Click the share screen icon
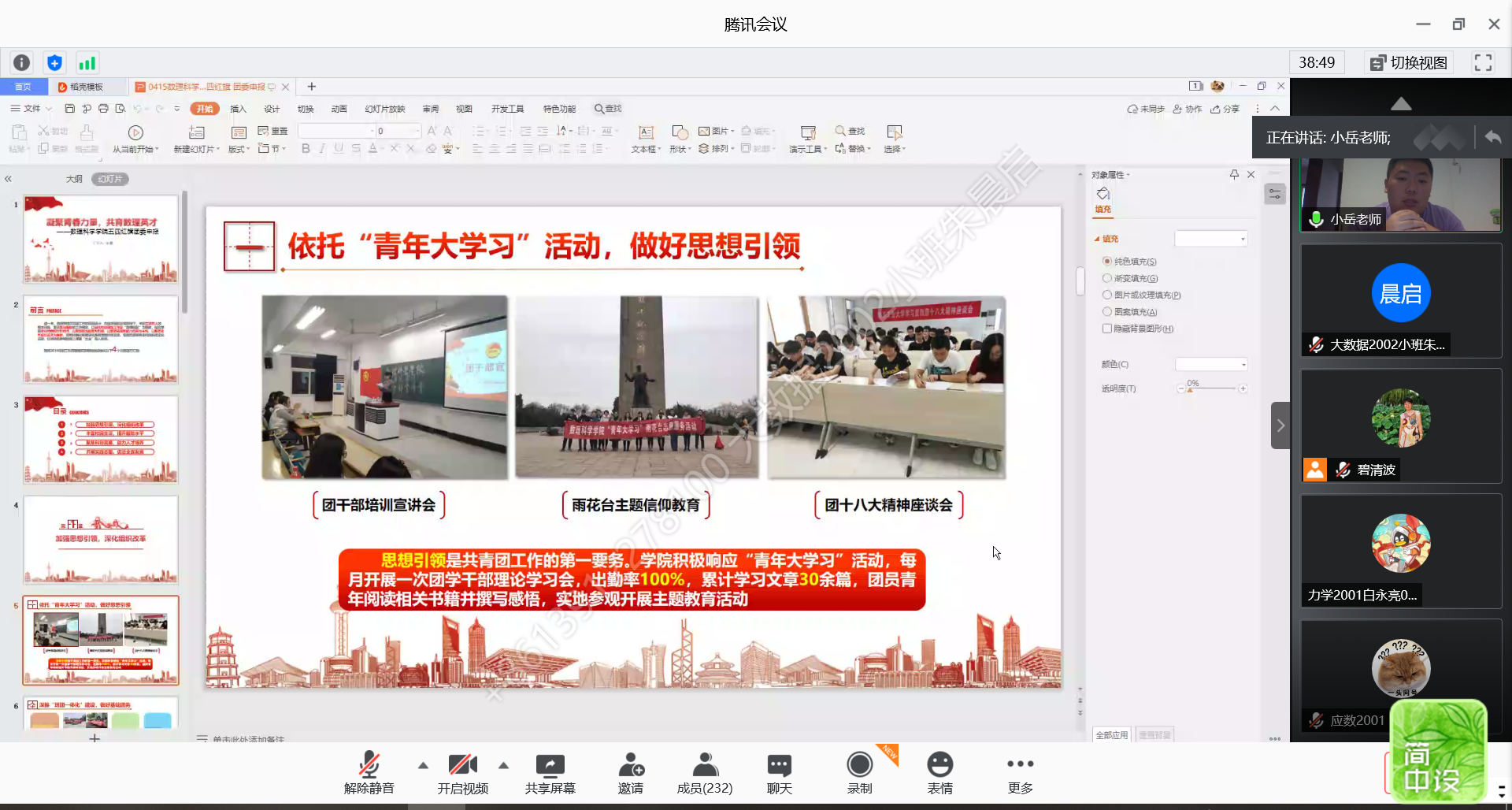Viewport: 1512px width, 810px height. click(x=550, y=765)
